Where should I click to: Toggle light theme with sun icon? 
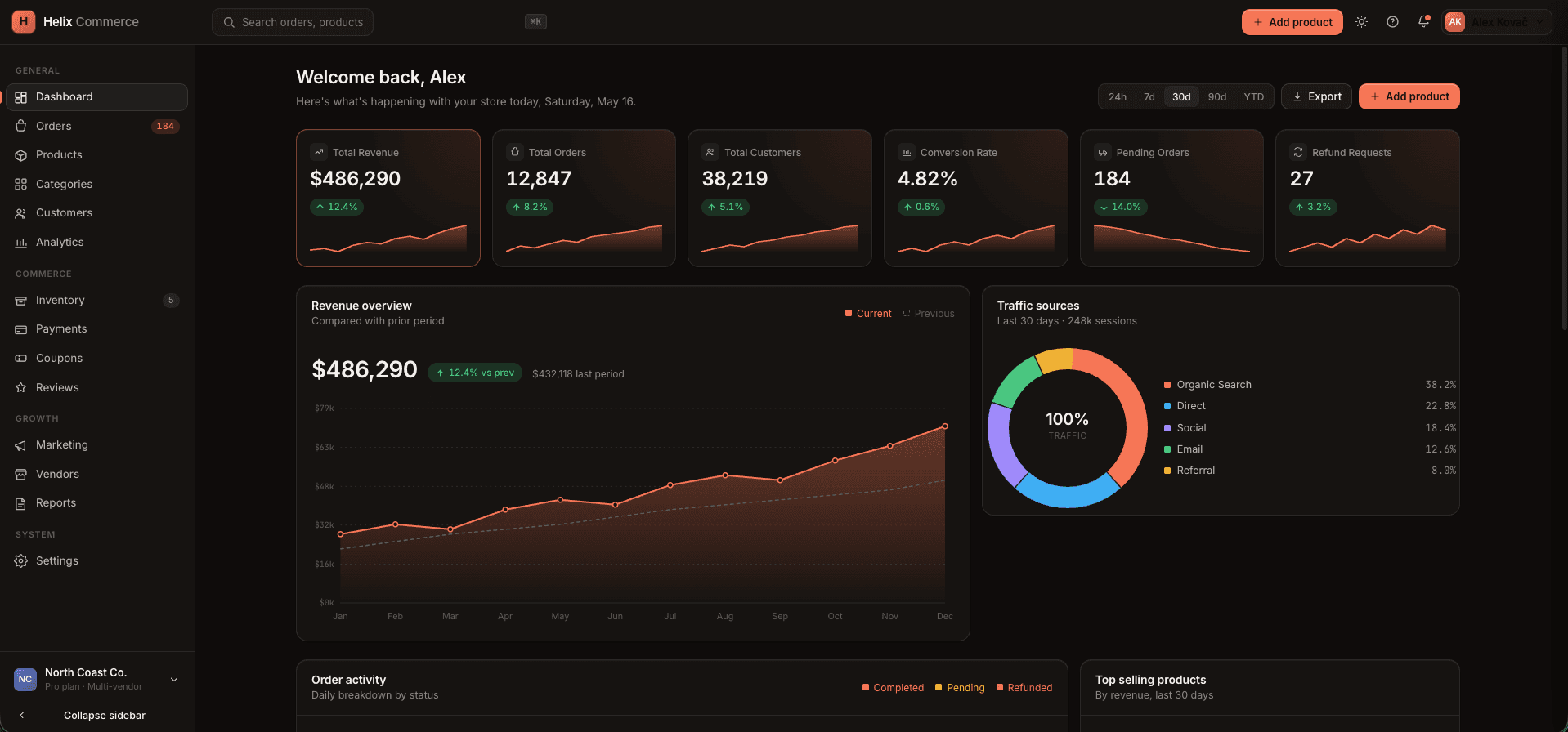click(1361, 22)
